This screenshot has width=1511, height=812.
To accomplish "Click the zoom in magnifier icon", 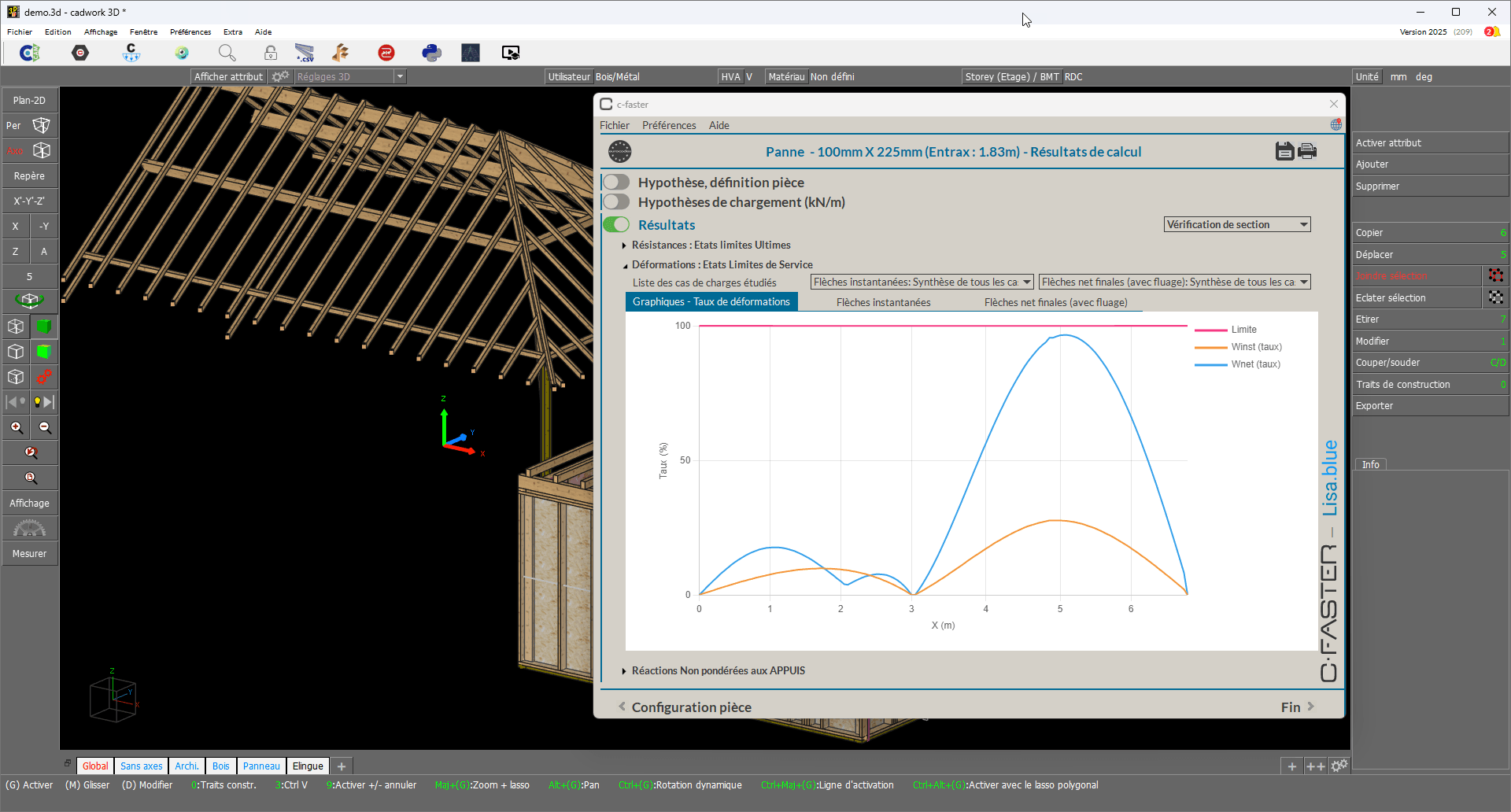I will 17,427.
